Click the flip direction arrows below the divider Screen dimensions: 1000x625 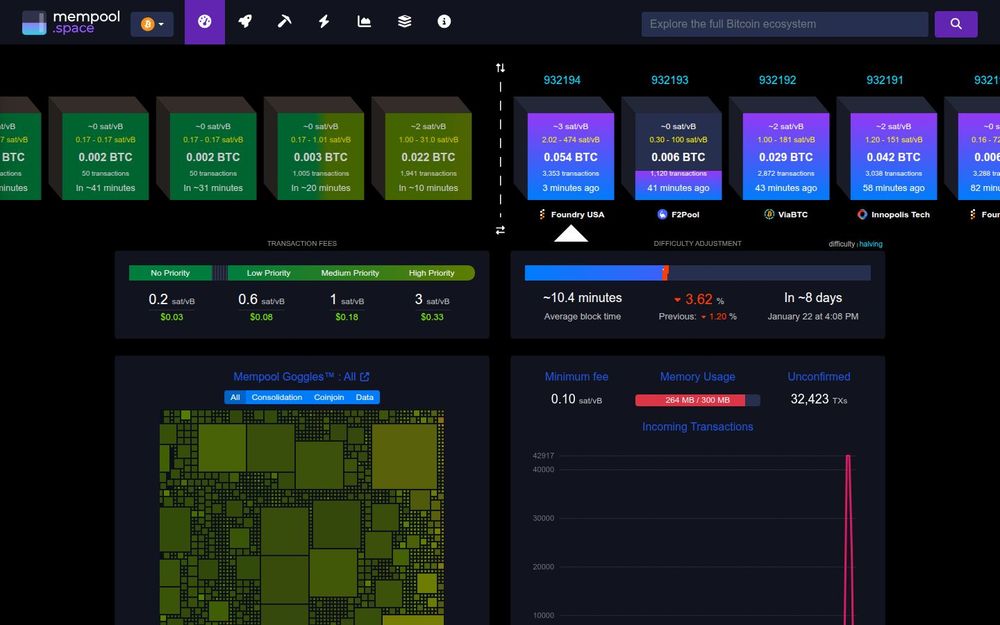pos(500,230)
